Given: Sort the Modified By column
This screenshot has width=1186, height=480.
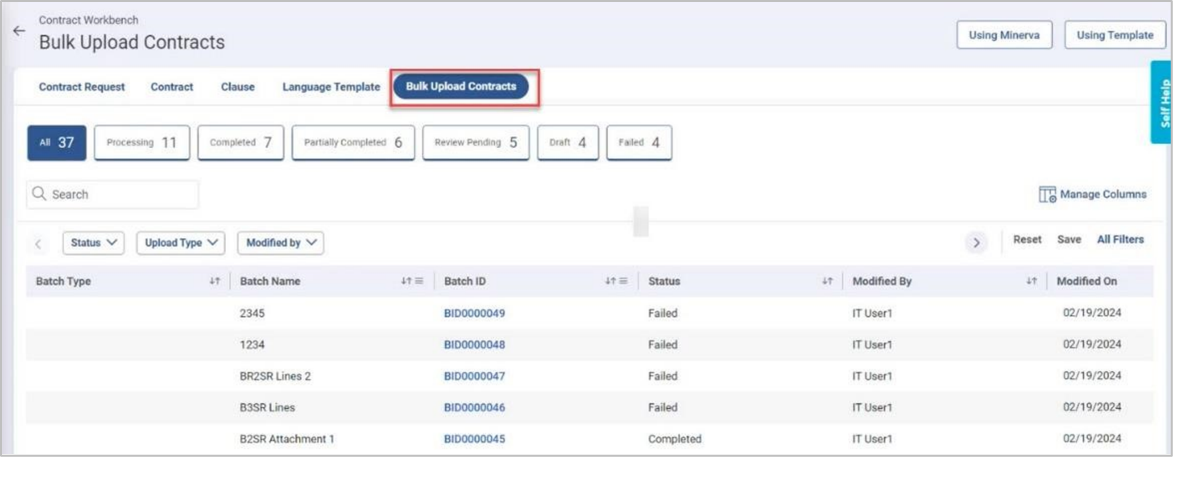Looking at the screenshot, I should click(1031, 282).
